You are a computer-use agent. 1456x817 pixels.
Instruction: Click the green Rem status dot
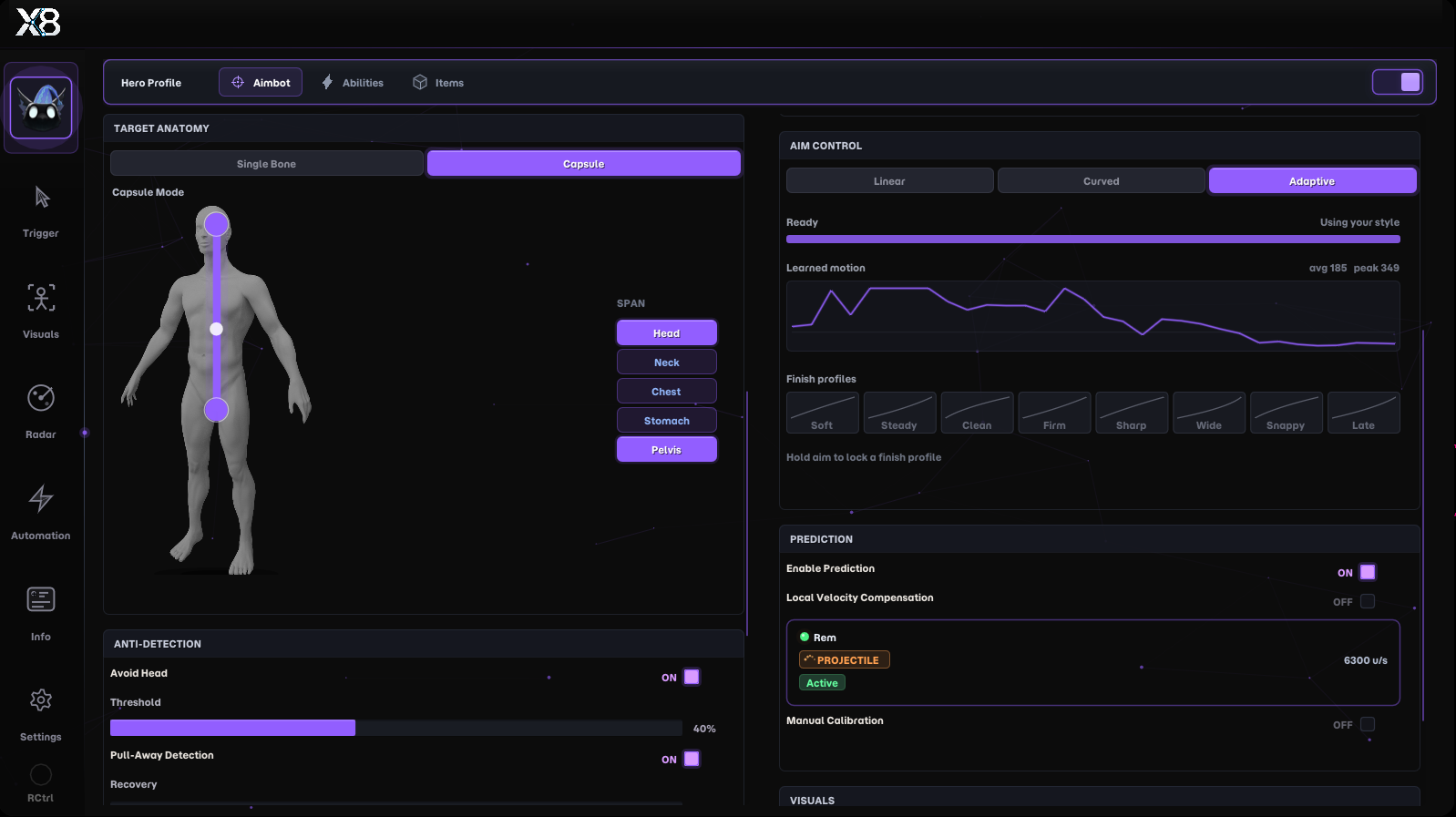(x=805, y=637)
